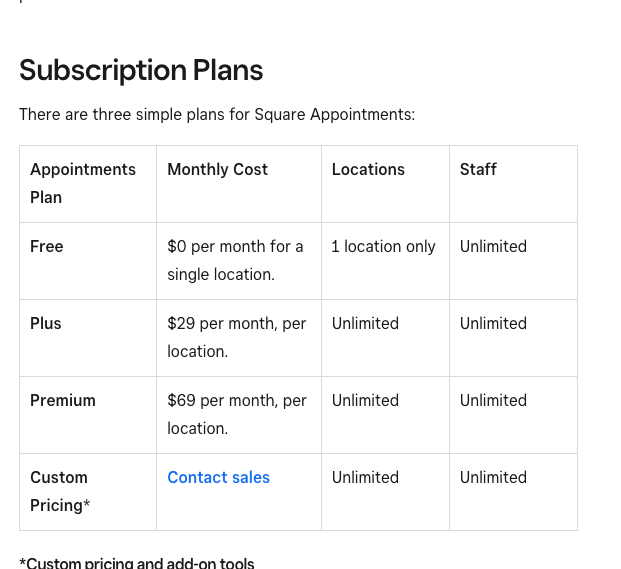Click the Staff column header
The height and width of the screenshot is (569, 621).
478,170
